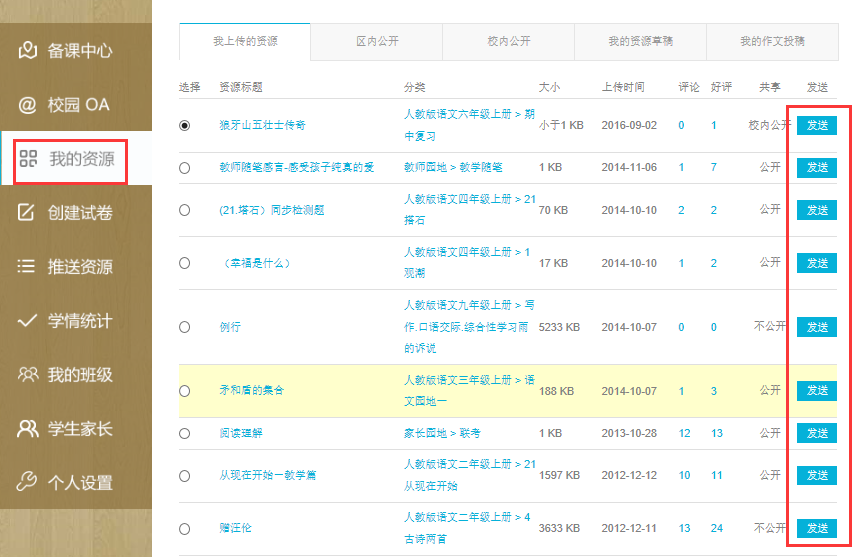Choose the 阅读理解 row radio button
860x557 pixels.
coord(184,433)
